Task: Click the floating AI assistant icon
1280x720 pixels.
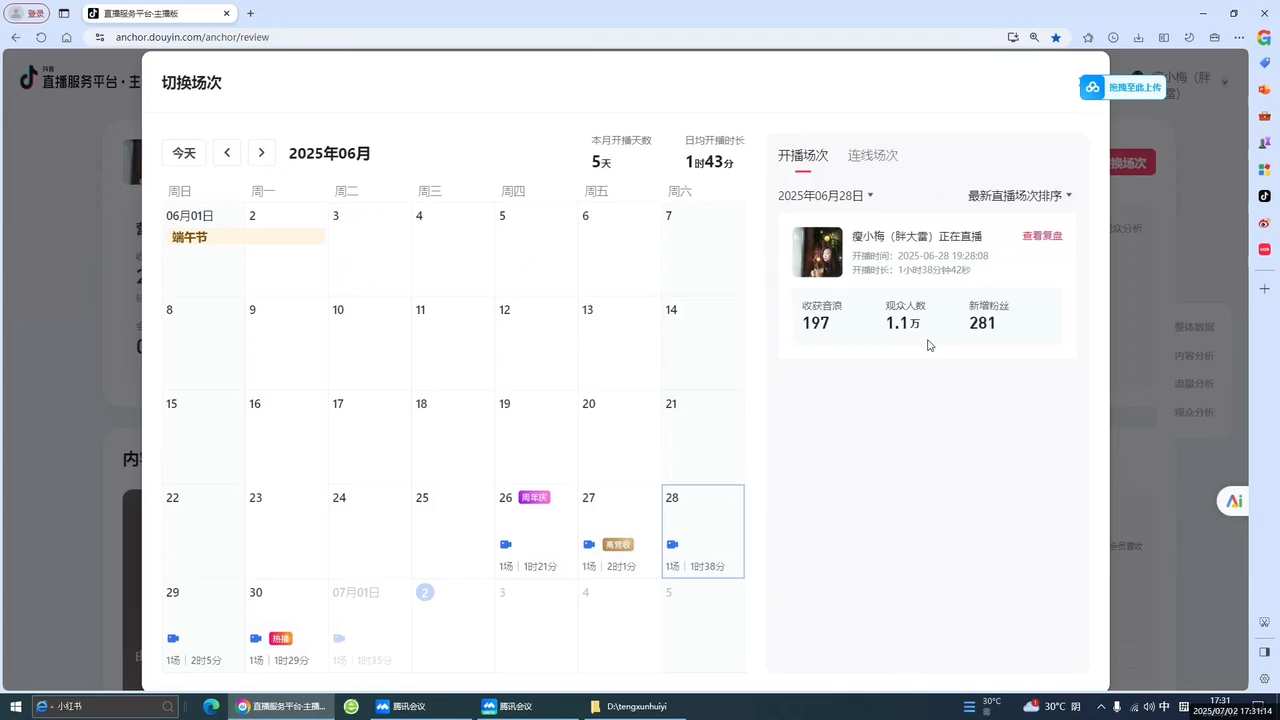Action: point(1233,501)
